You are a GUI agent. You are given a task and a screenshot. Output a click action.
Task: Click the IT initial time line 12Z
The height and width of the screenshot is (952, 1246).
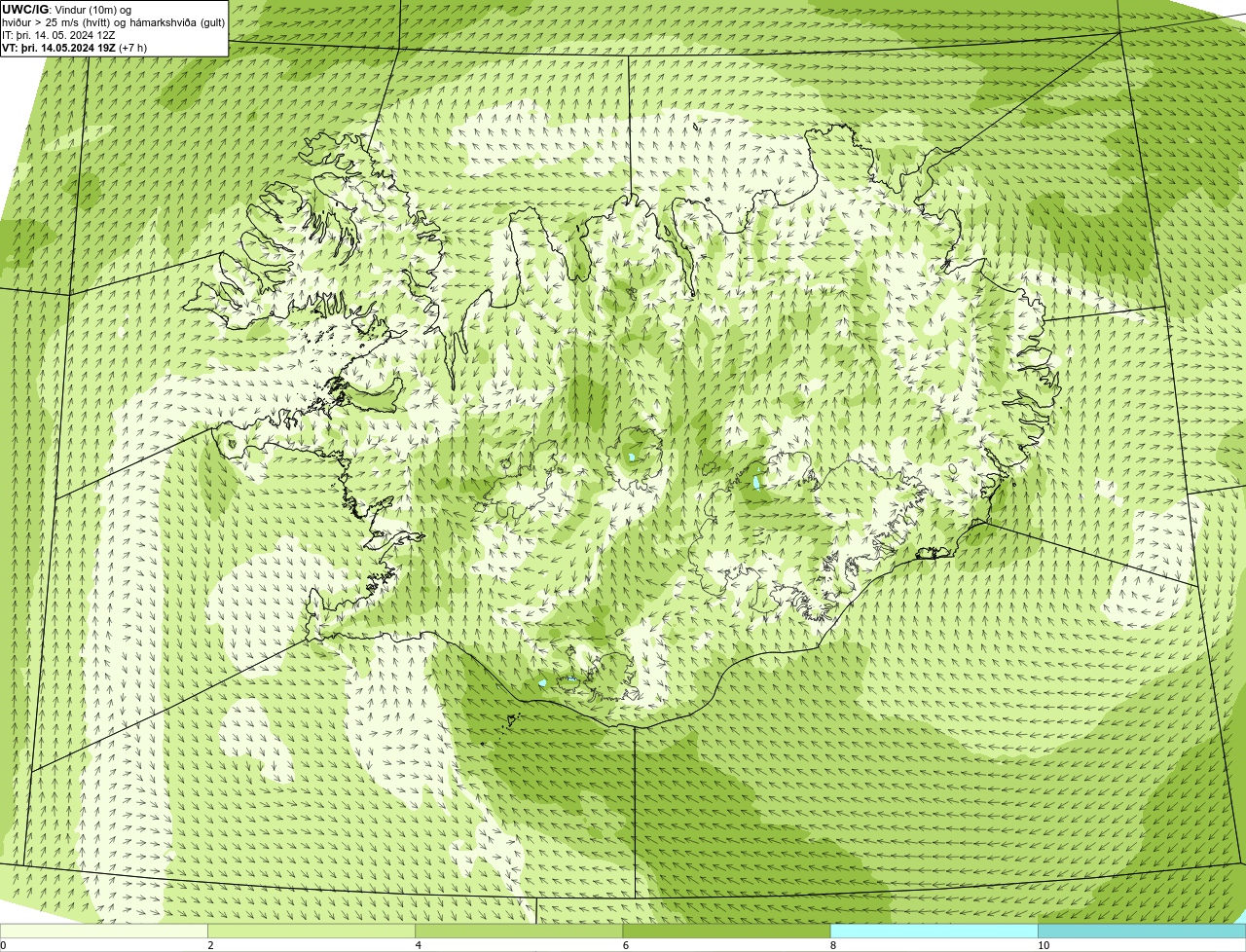click(60, 35)
